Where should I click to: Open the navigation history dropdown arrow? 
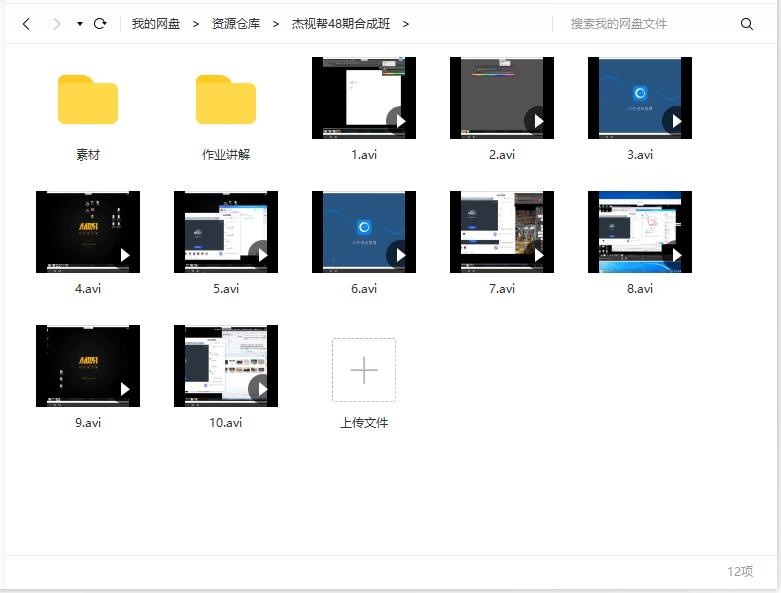click(80, 24)
